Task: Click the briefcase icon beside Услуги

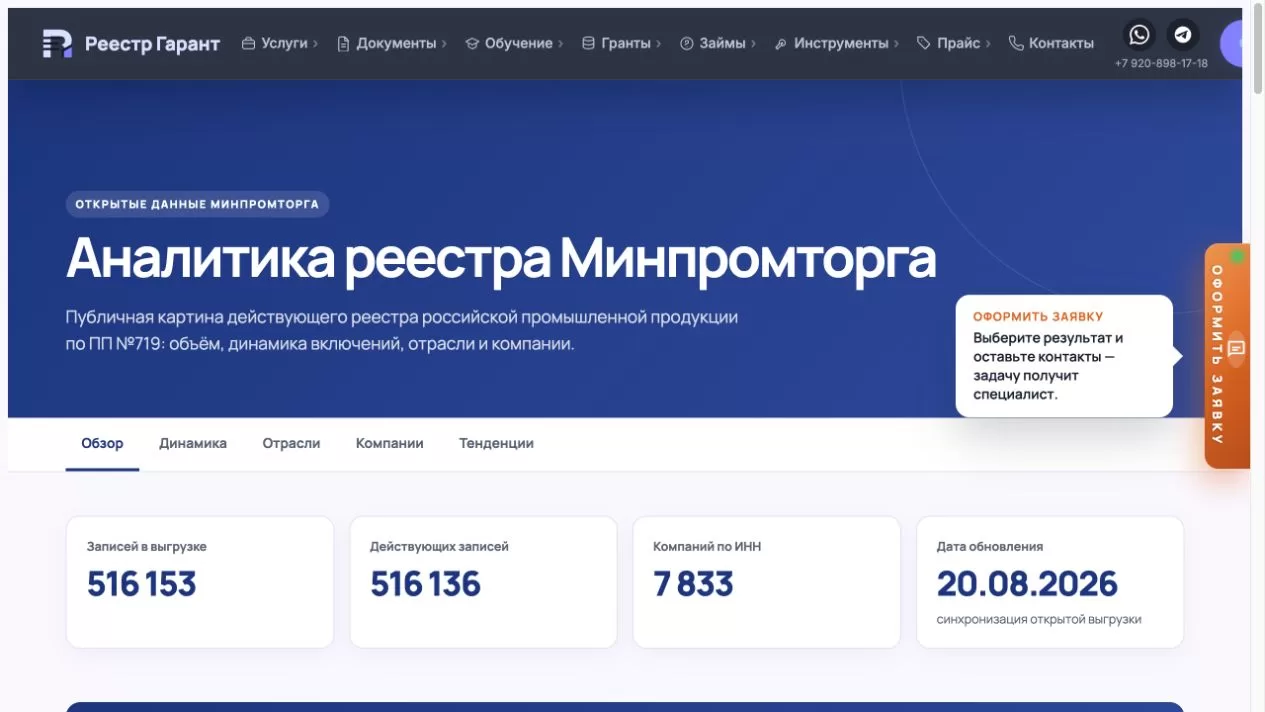Action: tap(249, 44)
